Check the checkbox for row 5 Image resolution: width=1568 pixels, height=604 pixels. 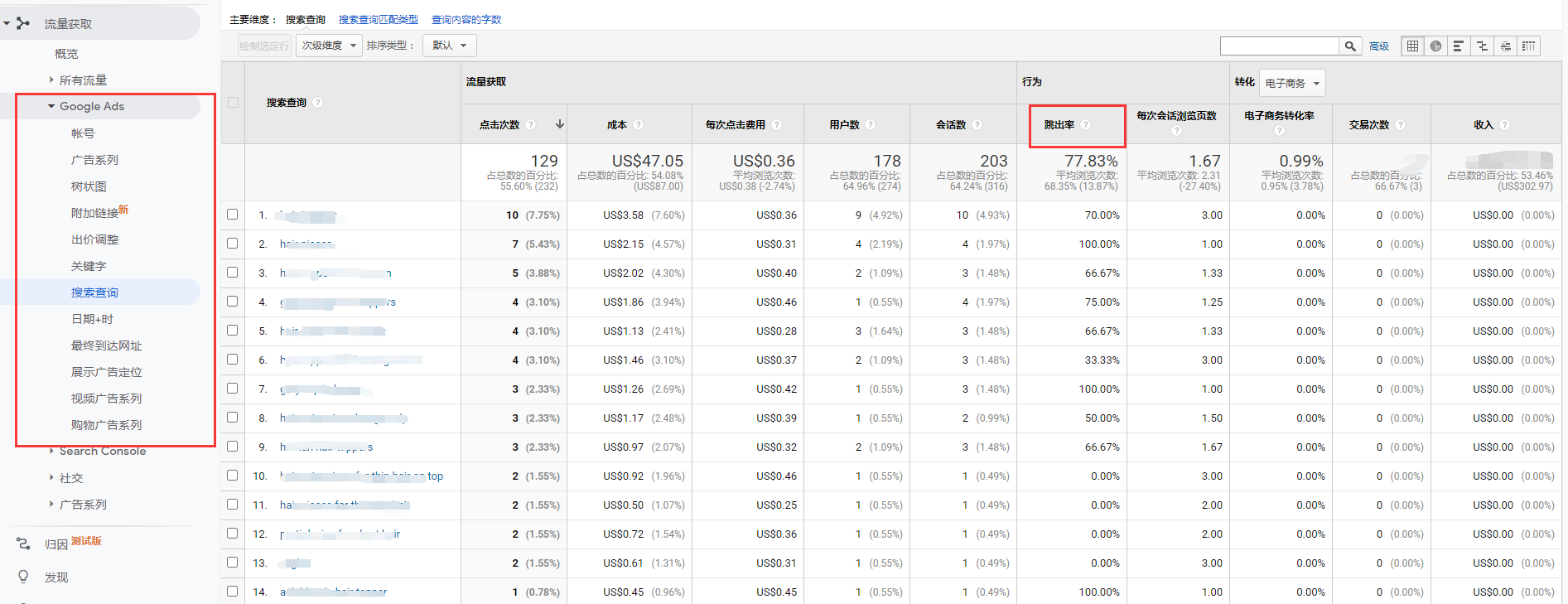pyautogui.click(x=233, y=331)
